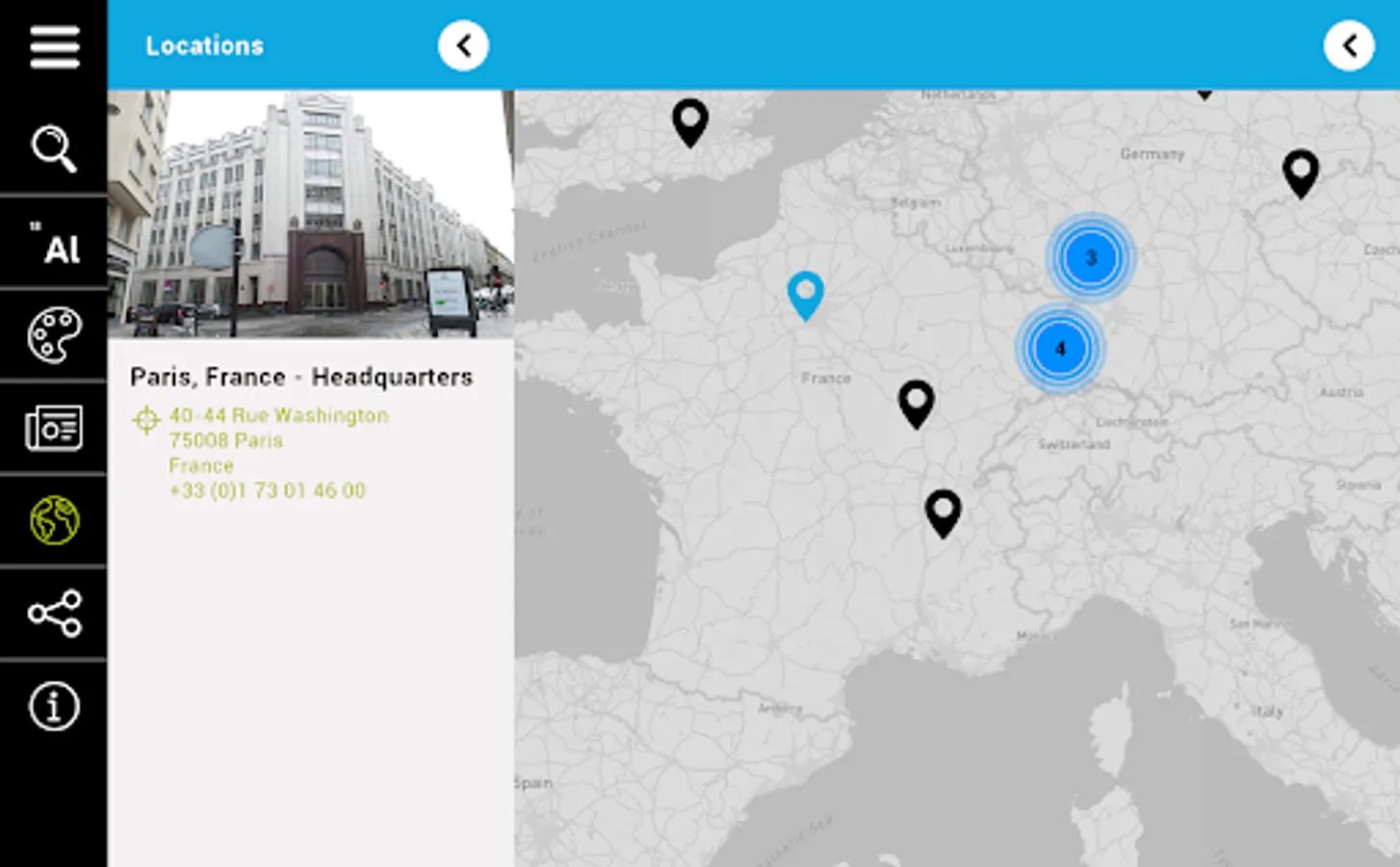
Task: Select the southernmost pin in France
Action: (x=943, y=513)
